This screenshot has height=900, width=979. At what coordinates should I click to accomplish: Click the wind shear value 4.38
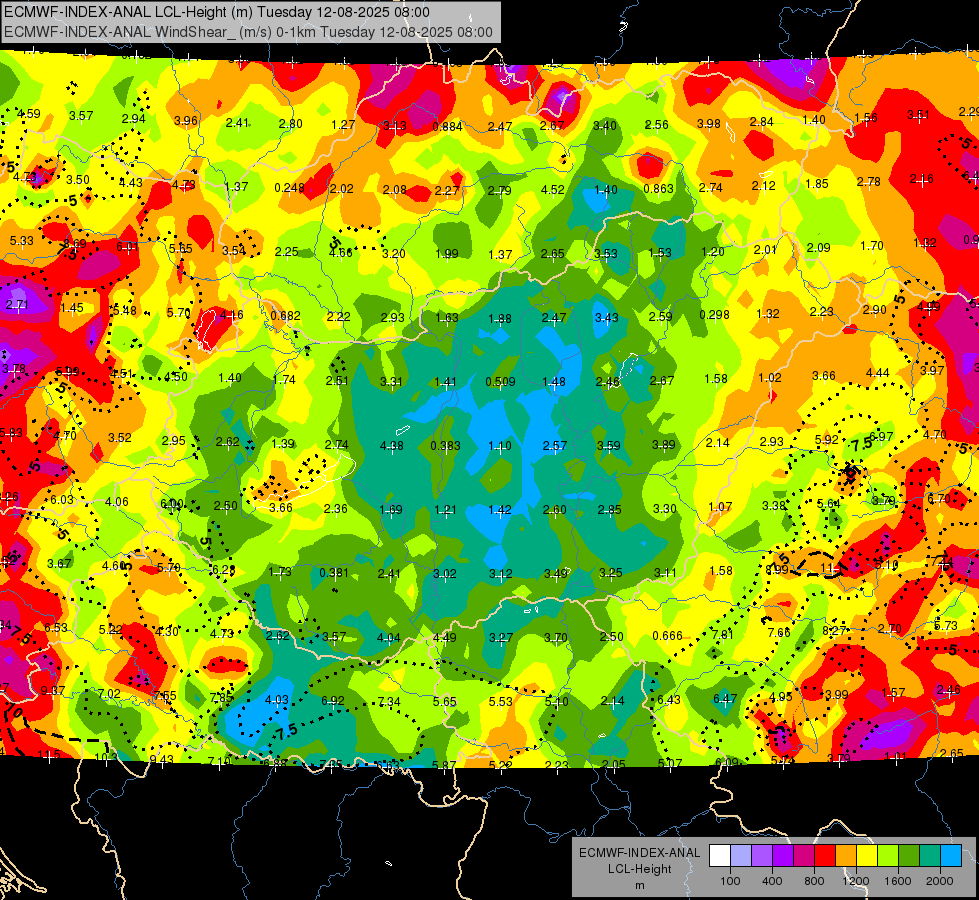pos(391,445)
